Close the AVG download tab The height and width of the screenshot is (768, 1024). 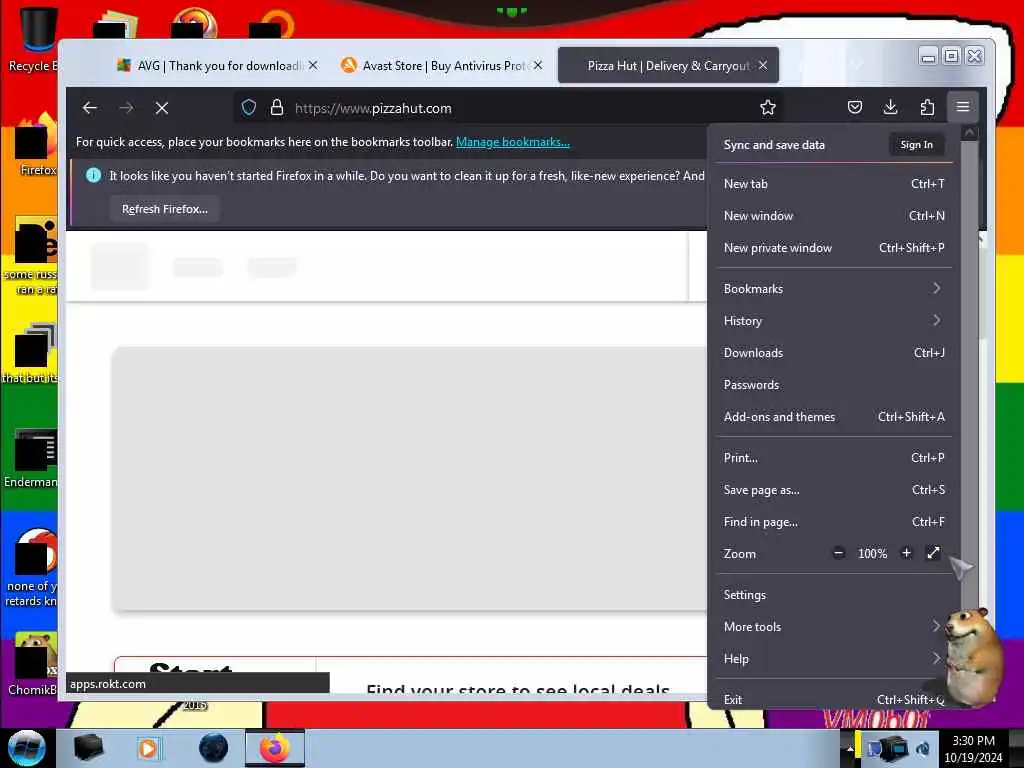[313, 65]
